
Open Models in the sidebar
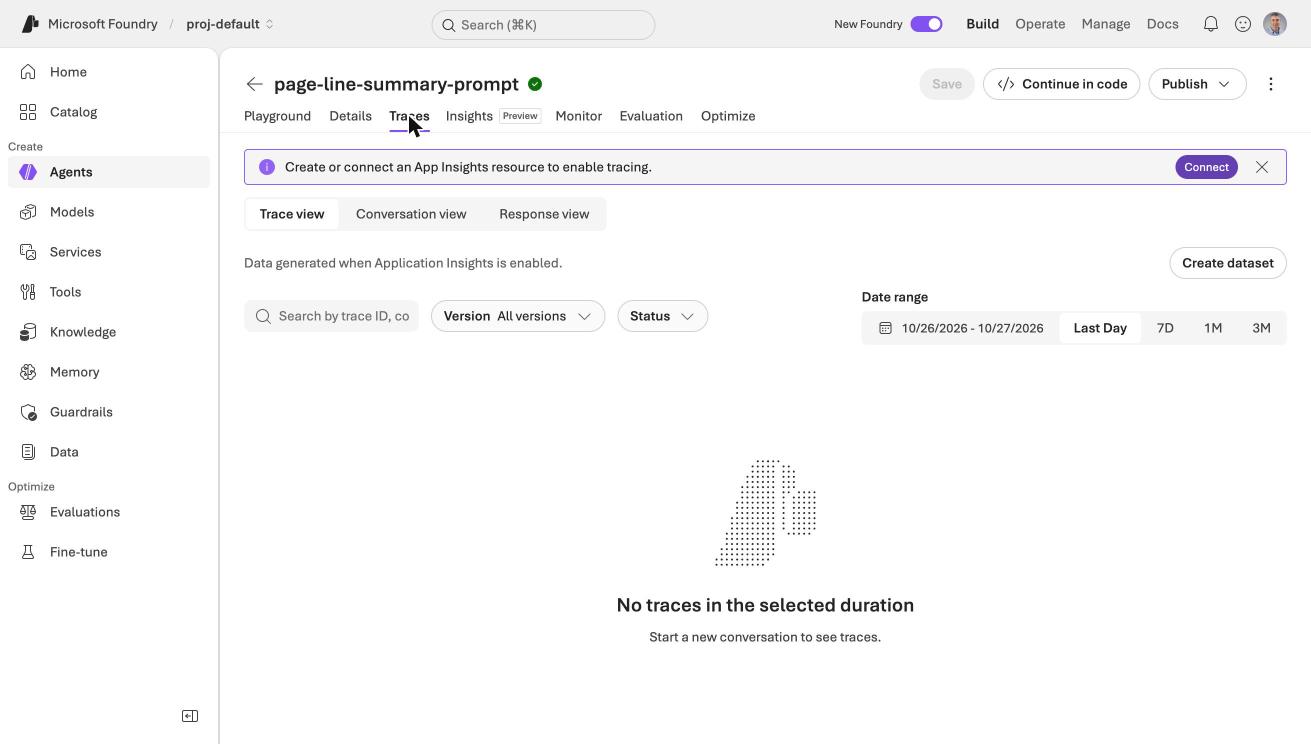coord(109,212)
